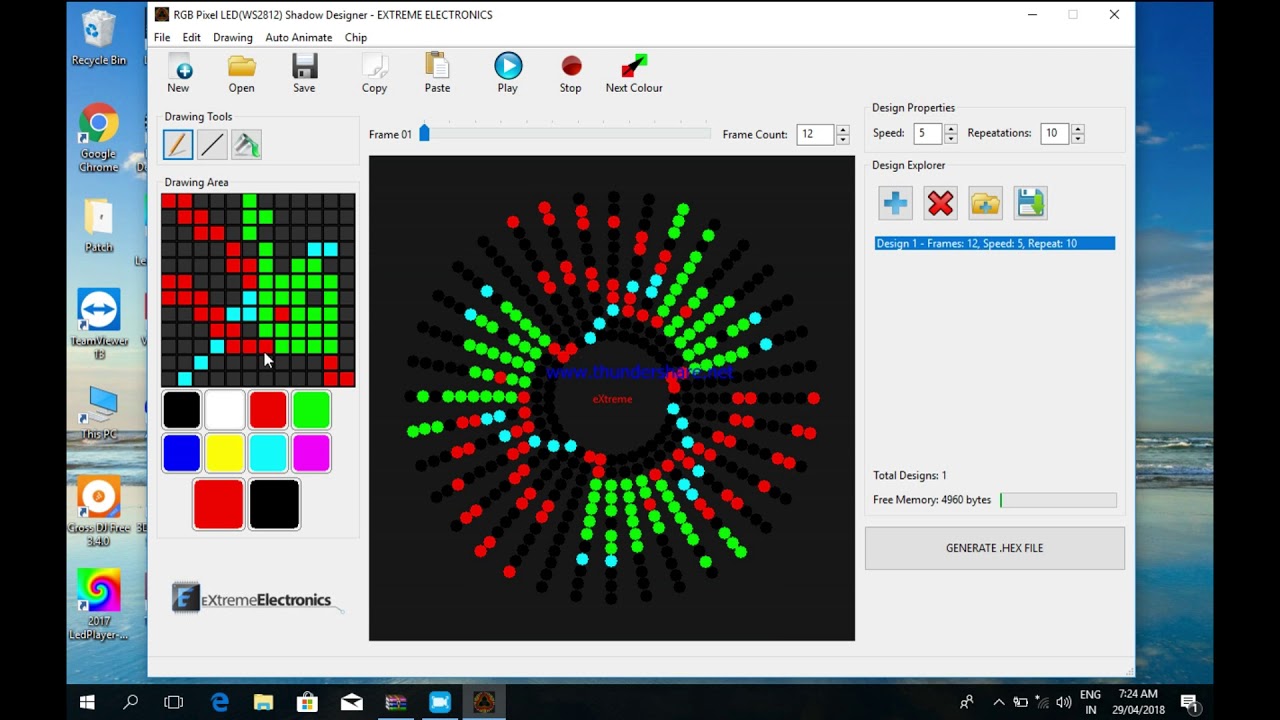Viewport: 1280px width, 720px height.
Task: Create a new design with New icon
Action: [178, 74]
